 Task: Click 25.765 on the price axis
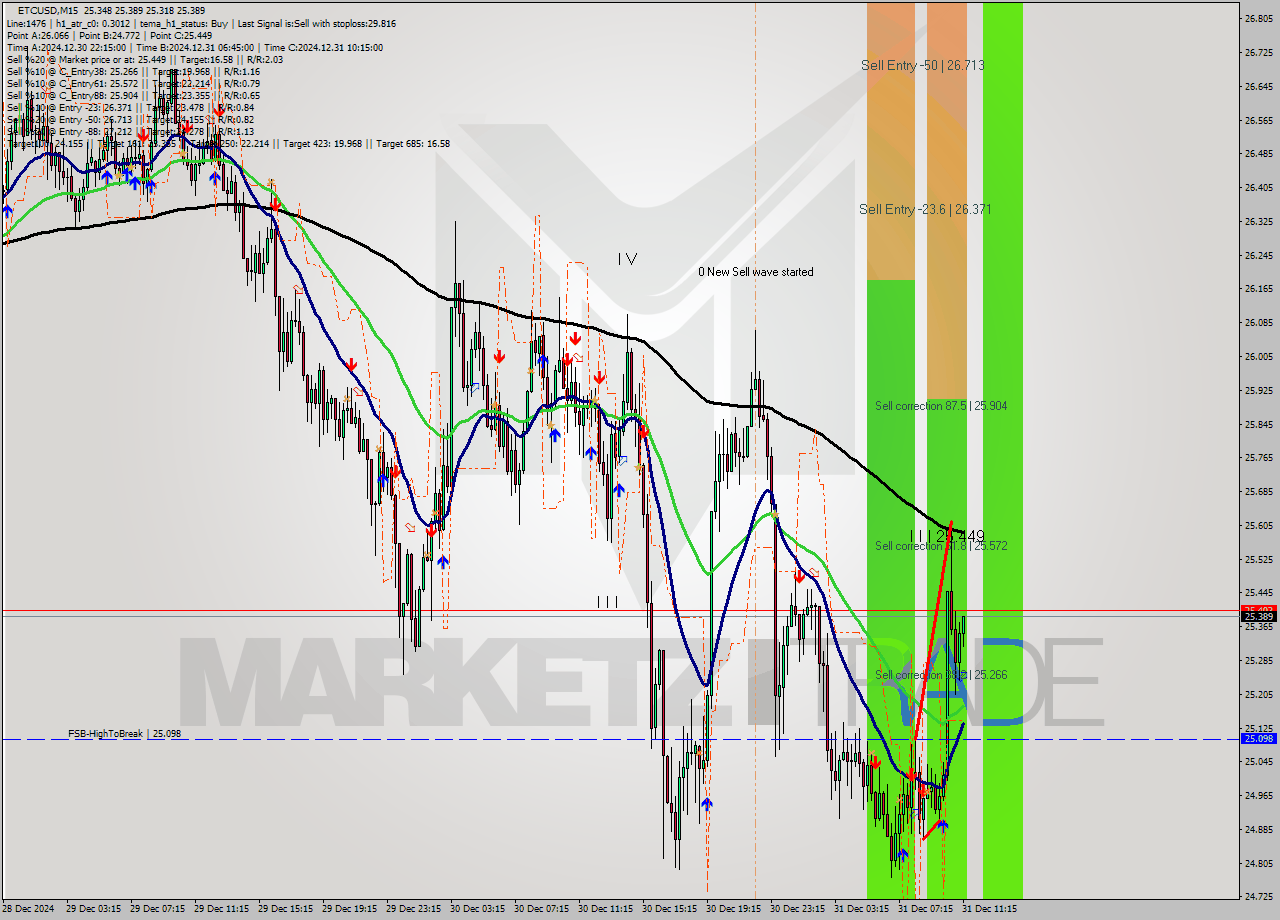coord(1258,457)
